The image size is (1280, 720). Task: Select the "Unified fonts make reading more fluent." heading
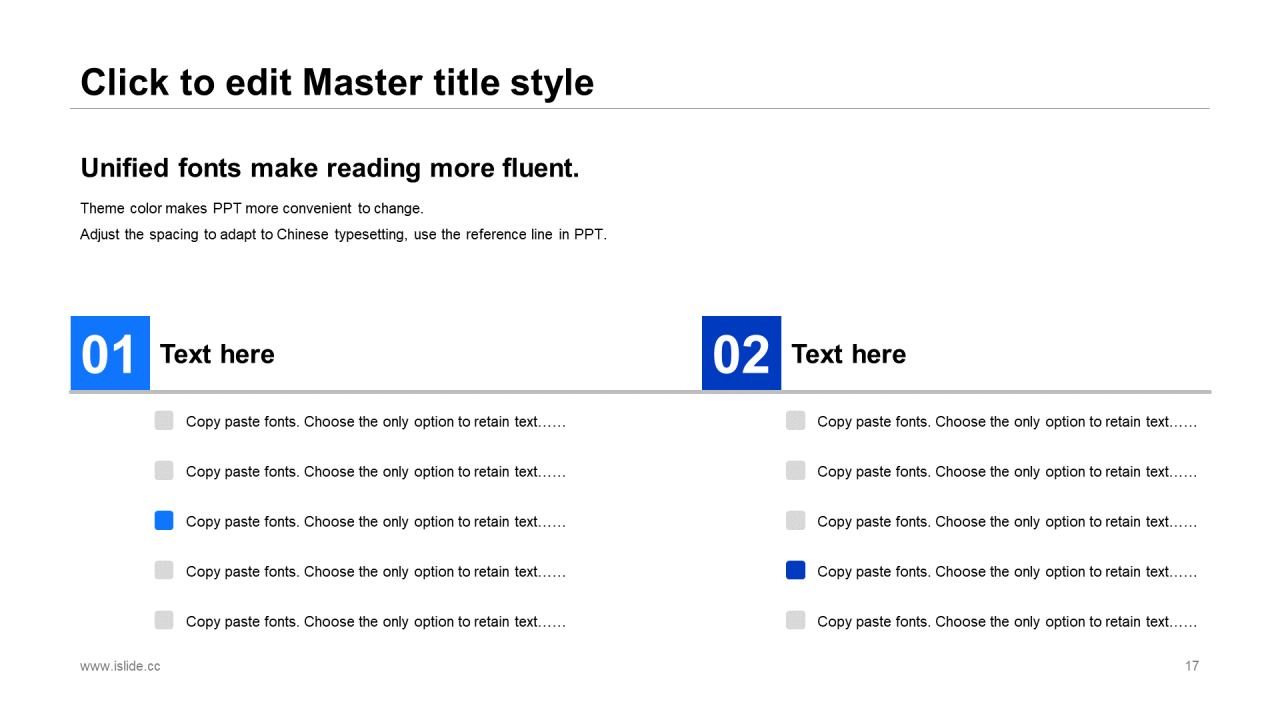click(330, 168)
